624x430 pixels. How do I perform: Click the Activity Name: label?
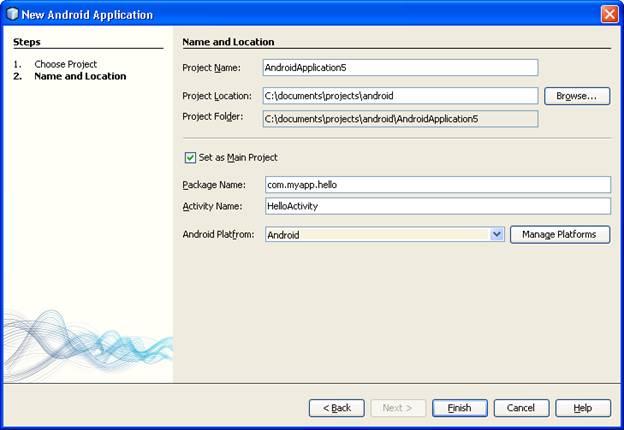[212, 206]
